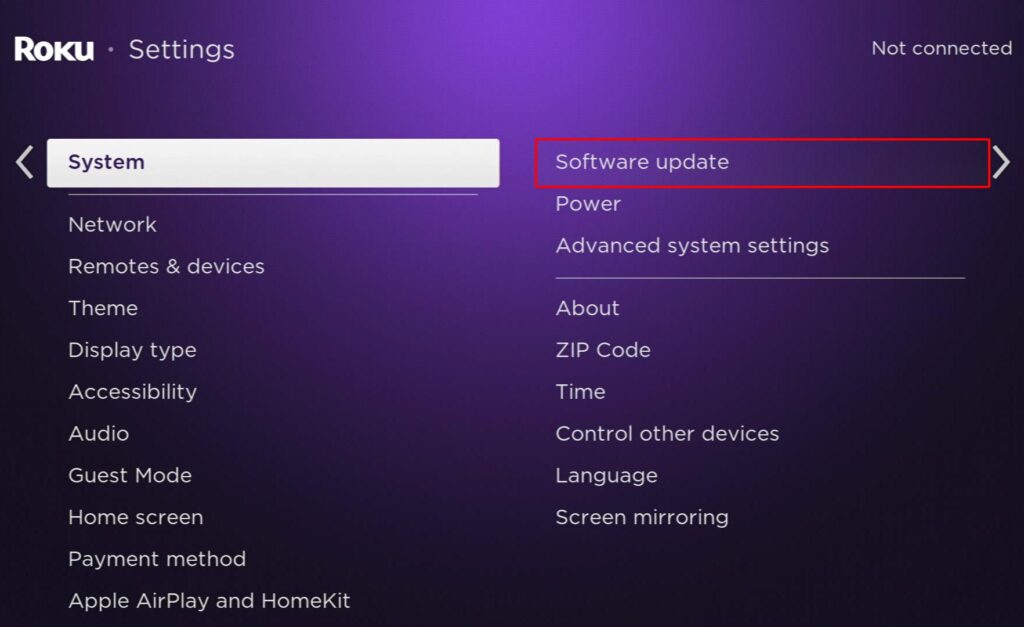Open ZIP Code setting
The image size is (1024, 627).
point(603,350)
